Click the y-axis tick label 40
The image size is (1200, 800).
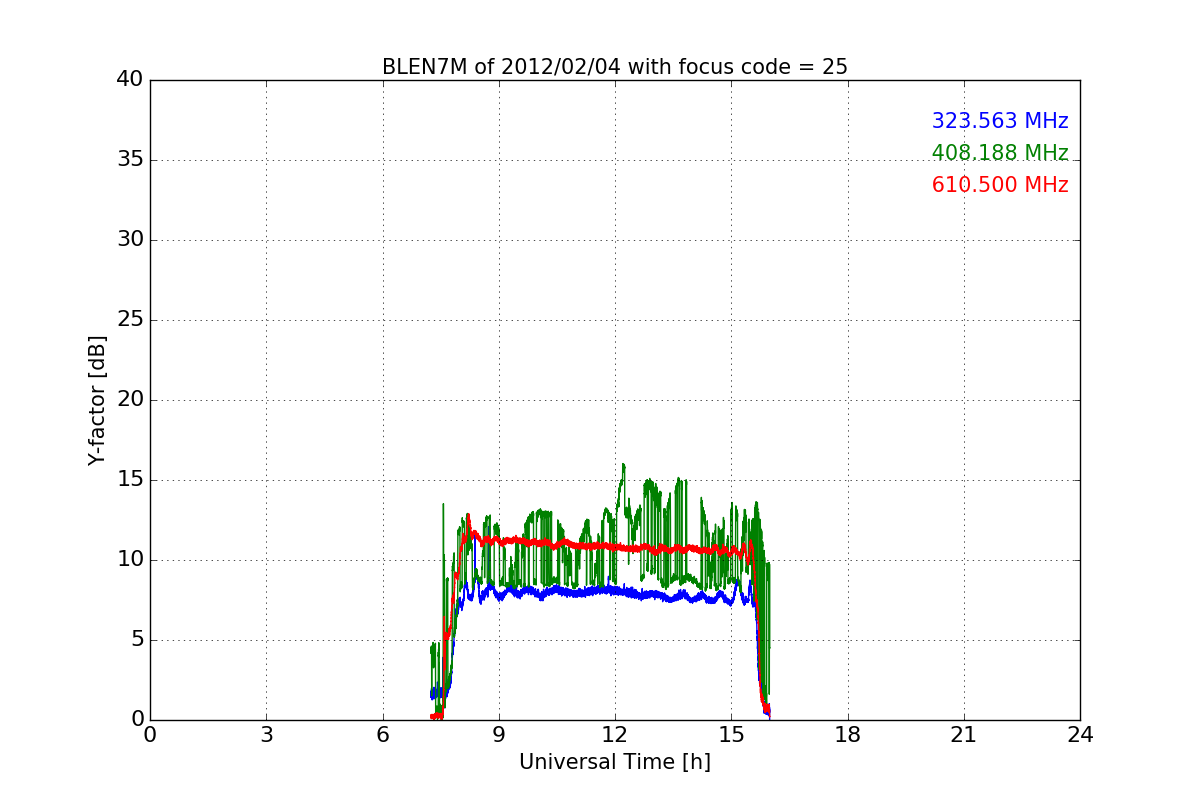130,80
